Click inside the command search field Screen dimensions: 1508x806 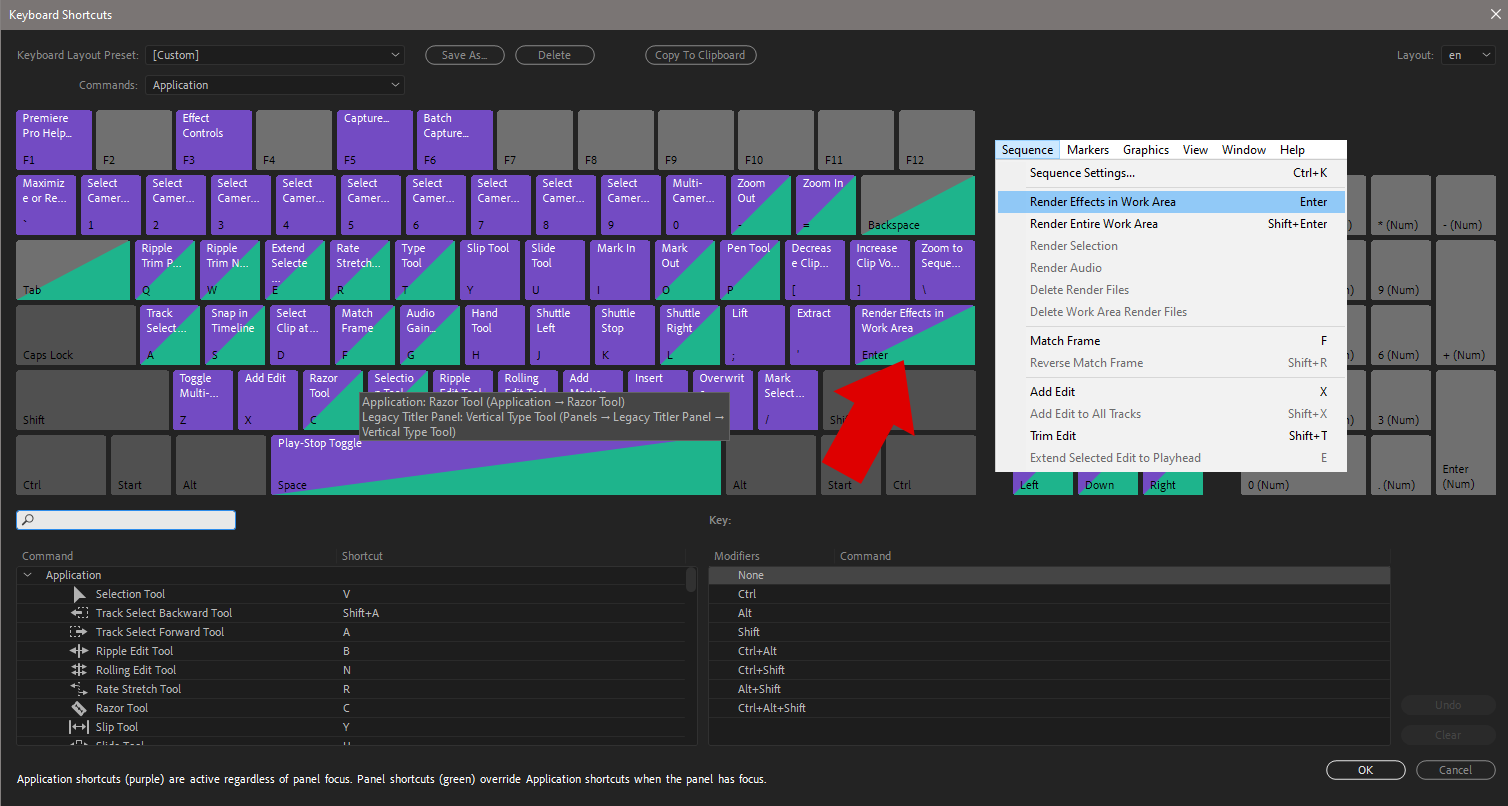(x=130, y=519)
